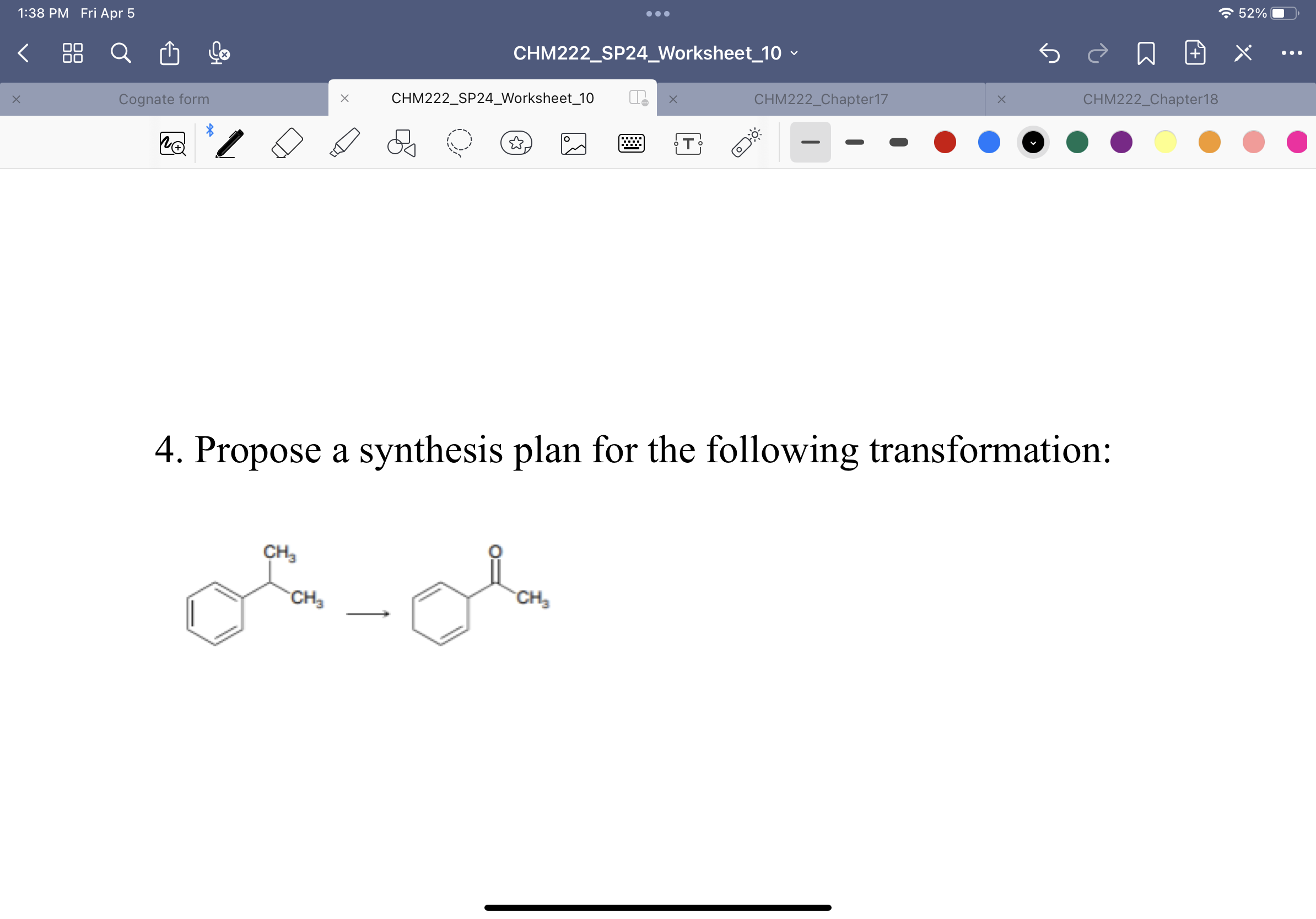Viewport: 1316px width, 919px height.
Task: Open the Elements stickers tool
Action: pos(516,142)
